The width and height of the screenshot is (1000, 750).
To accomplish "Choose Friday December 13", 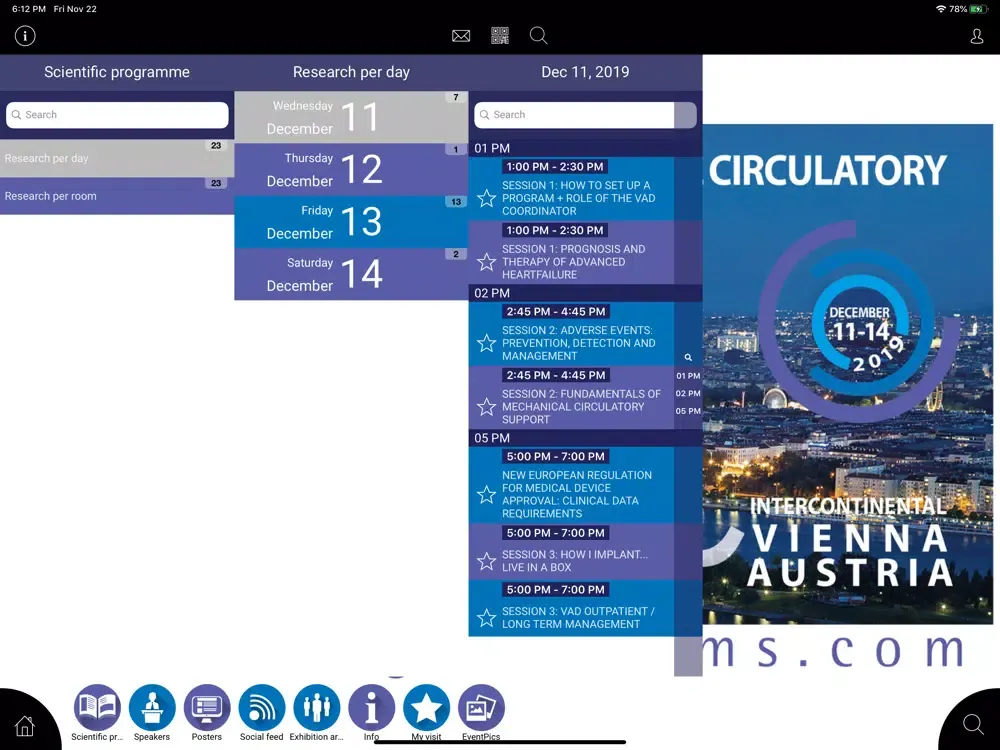I will coord(351,222).
